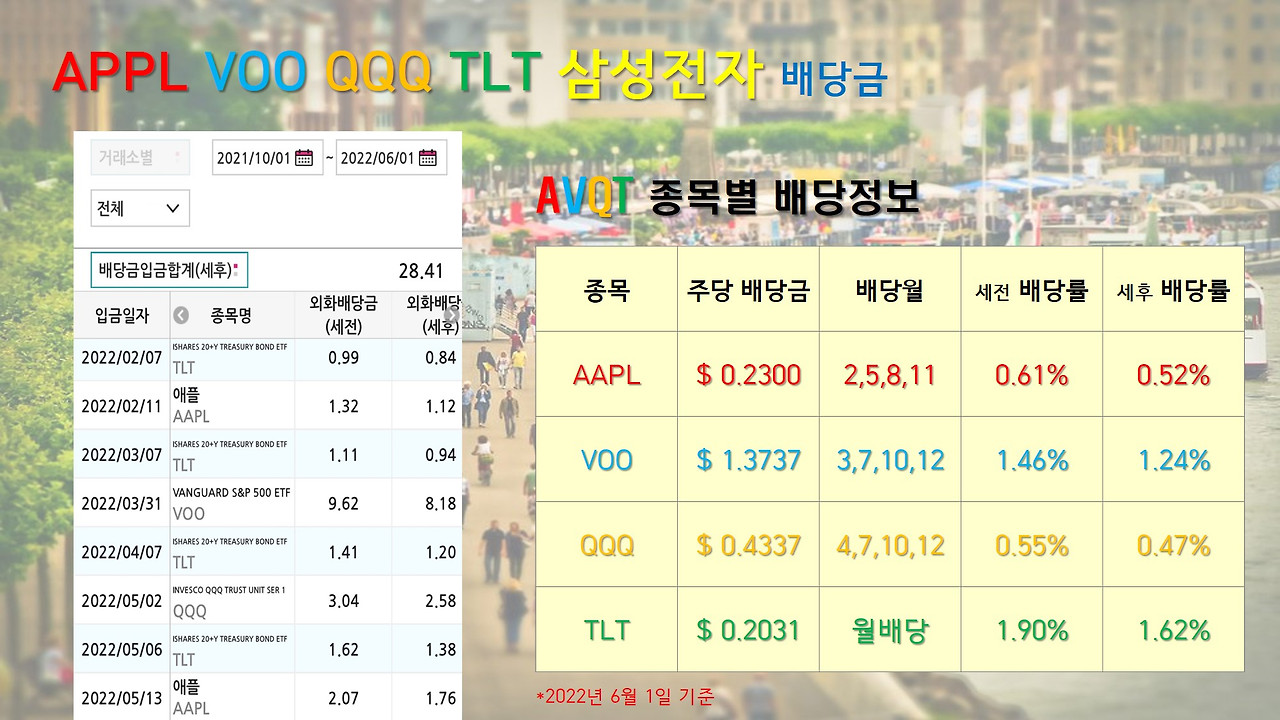Click the 0.52% after-tax yield
Screen dimensions: 1280x720
coord(1174,375)
